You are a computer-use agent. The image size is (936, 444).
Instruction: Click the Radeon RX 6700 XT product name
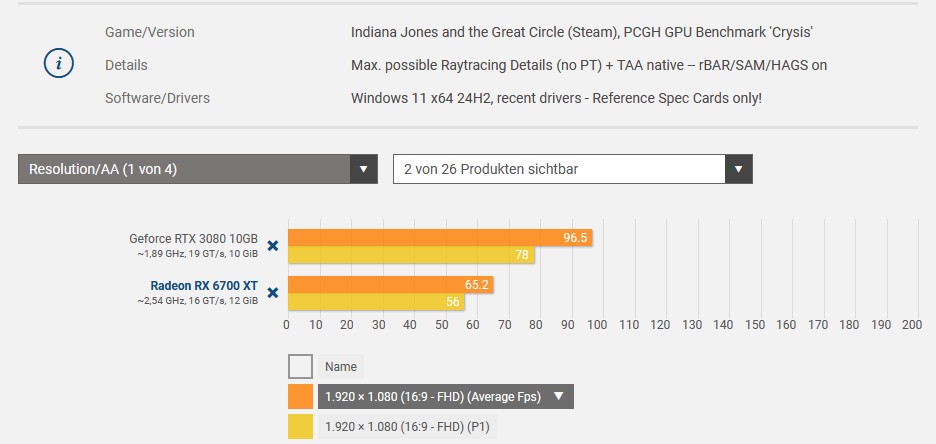pos(204,285)
